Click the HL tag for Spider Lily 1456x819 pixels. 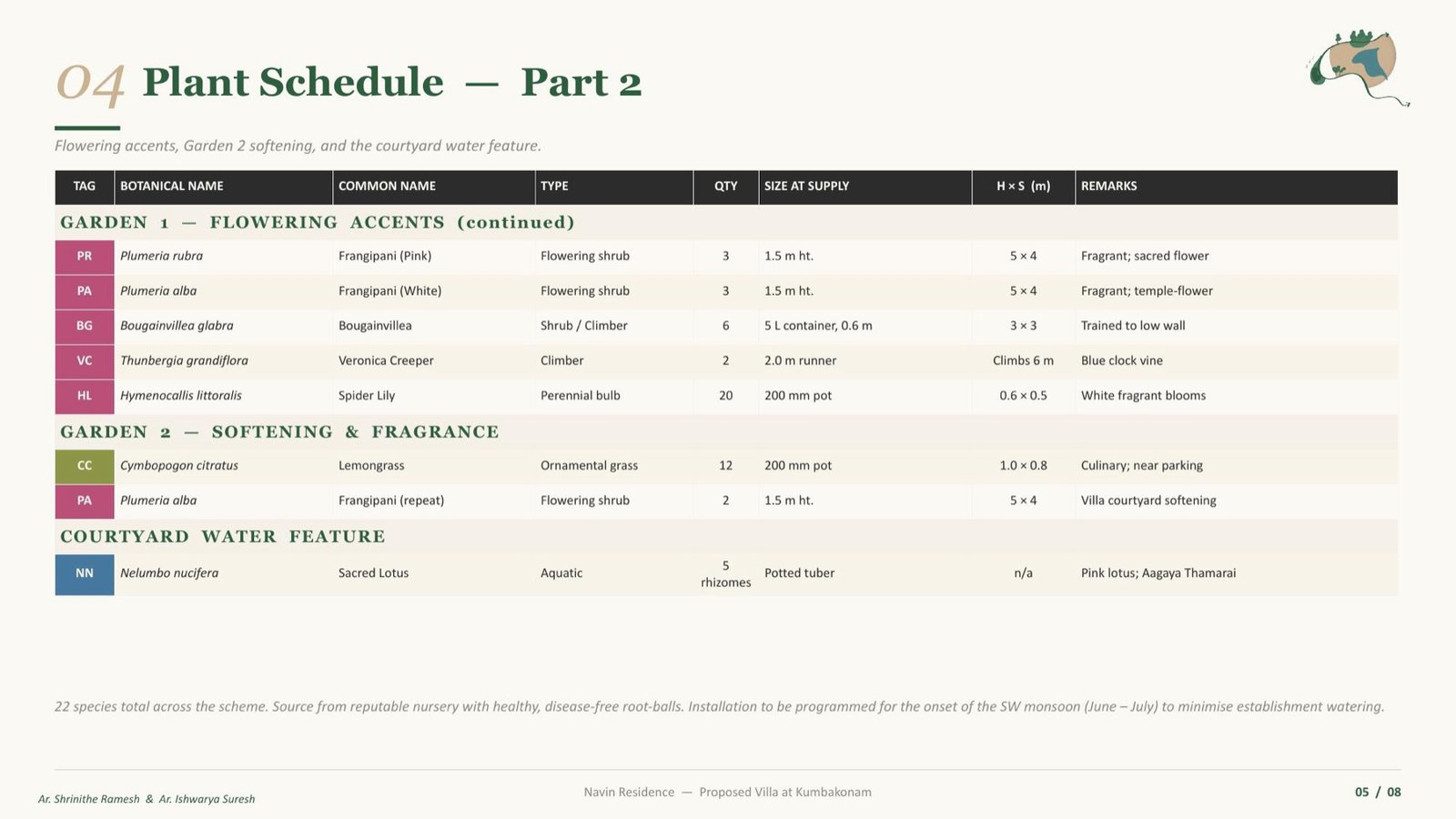tap(85, 396)
